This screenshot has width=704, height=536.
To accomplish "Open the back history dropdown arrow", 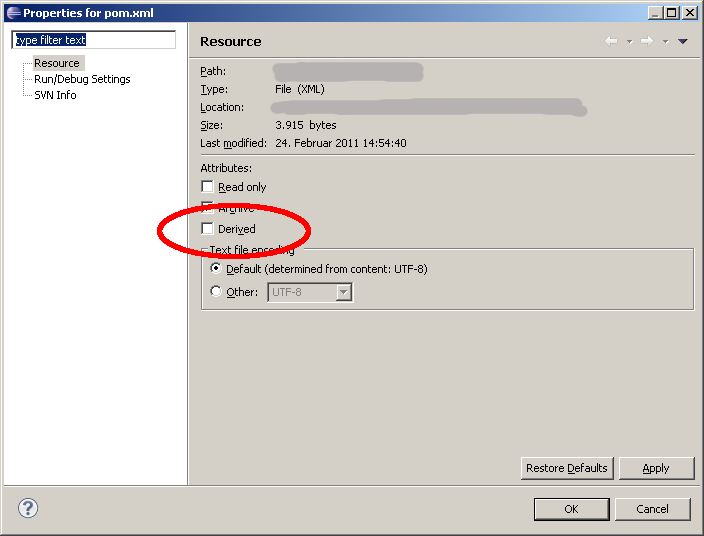I will (629, 42).
